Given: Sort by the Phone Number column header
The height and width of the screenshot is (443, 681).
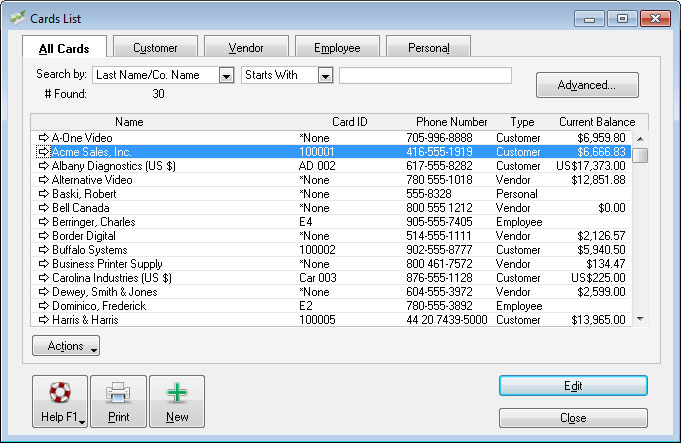Looking at the screenshot, I should click(452, 122).
